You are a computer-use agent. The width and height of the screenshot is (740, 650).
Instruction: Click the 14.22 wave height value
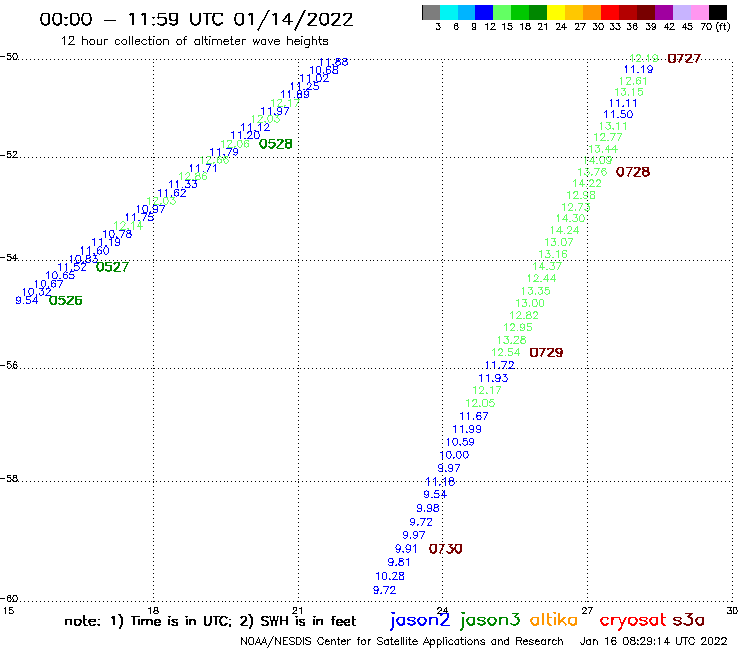(x=587, y=183)
